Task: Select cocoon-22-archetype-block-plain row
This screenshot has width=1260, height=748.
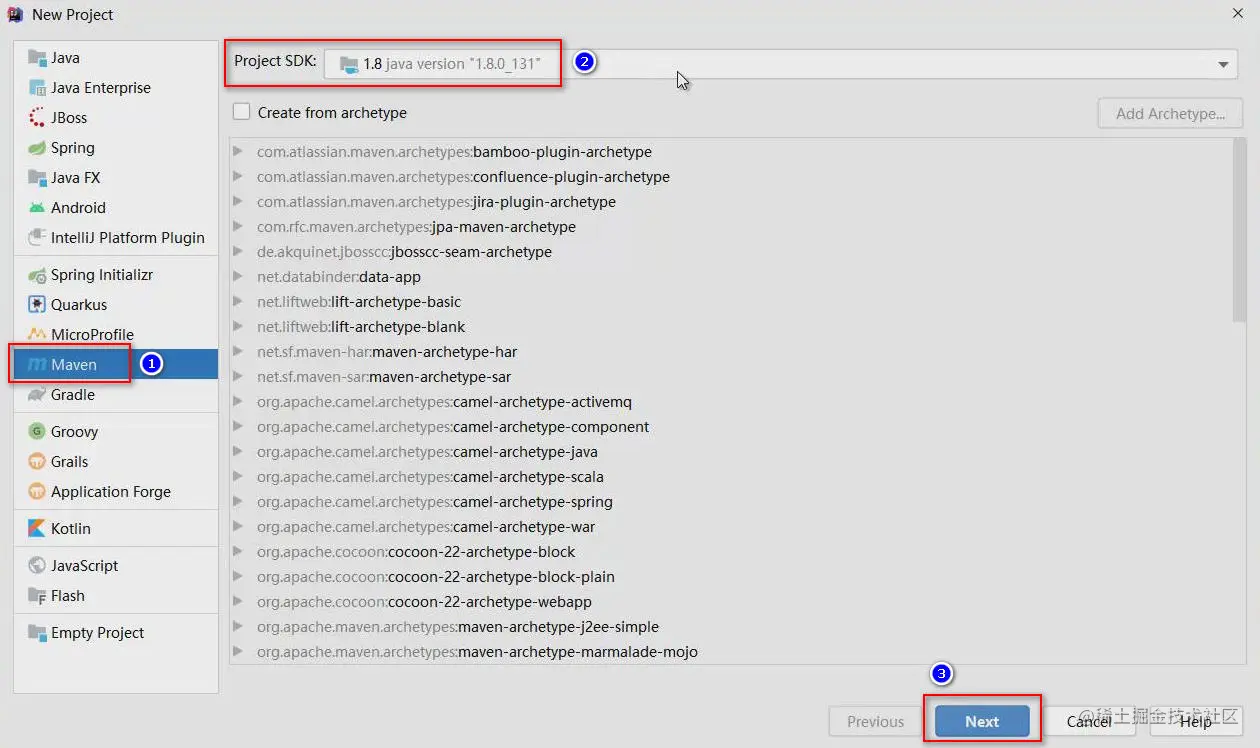Action: tap(732, 577)
